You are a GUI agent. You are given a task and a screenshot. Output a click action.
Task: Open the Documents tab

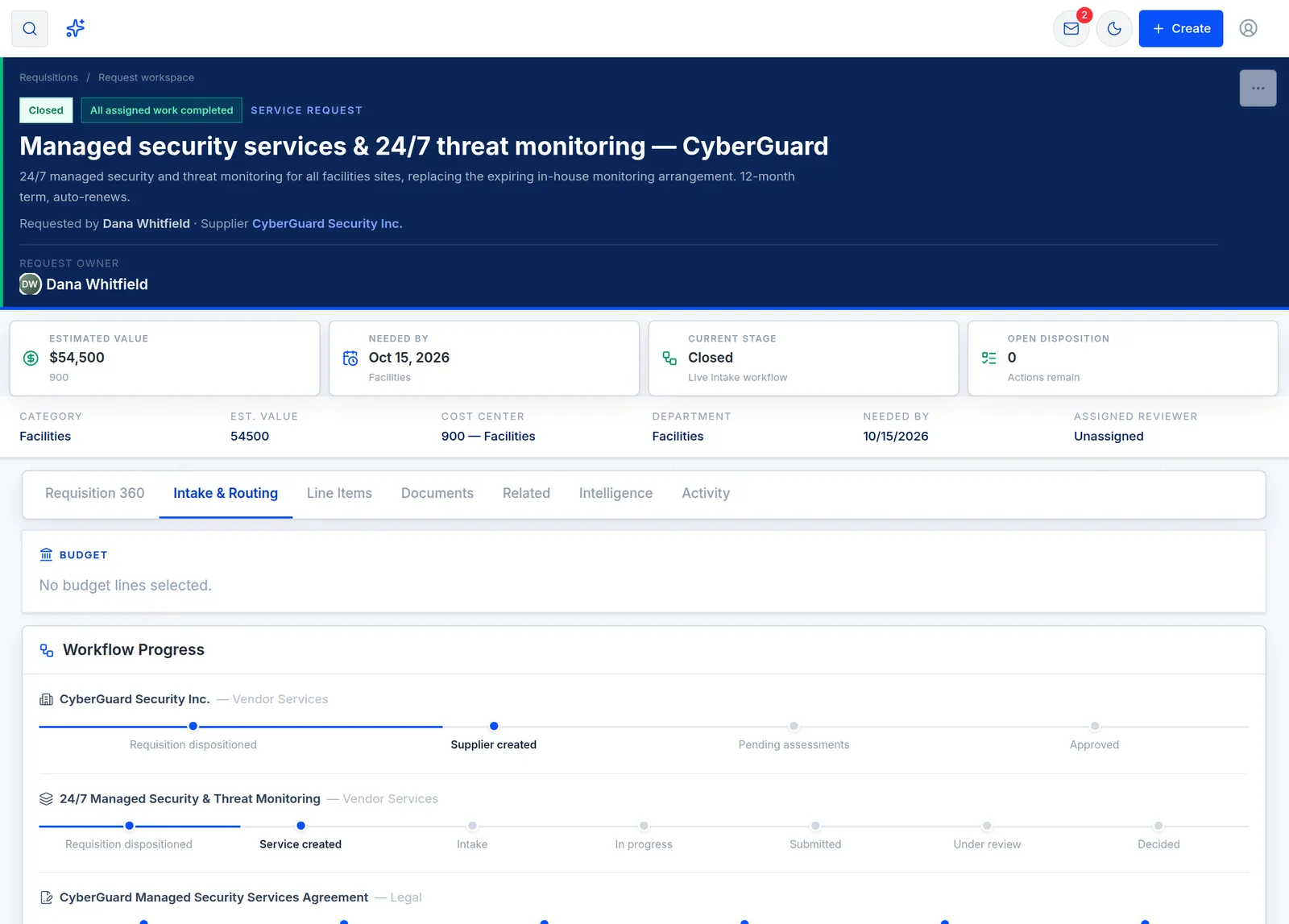coord(437,494)
